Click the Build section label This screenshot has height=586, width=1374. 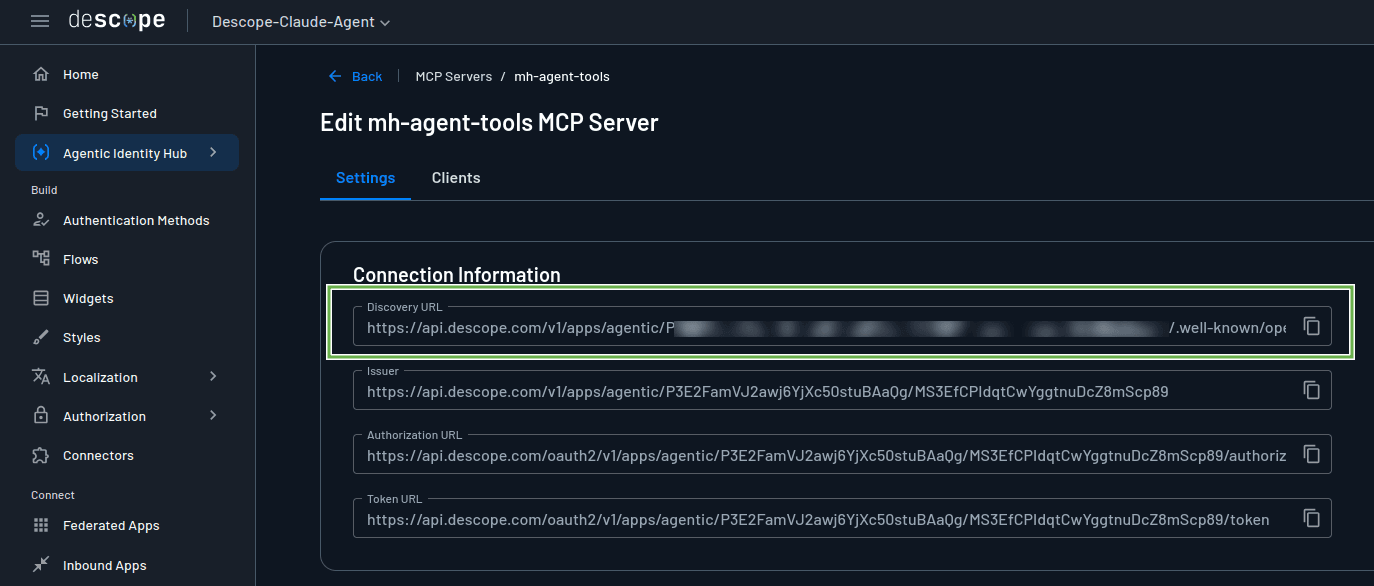pos(44,190)
